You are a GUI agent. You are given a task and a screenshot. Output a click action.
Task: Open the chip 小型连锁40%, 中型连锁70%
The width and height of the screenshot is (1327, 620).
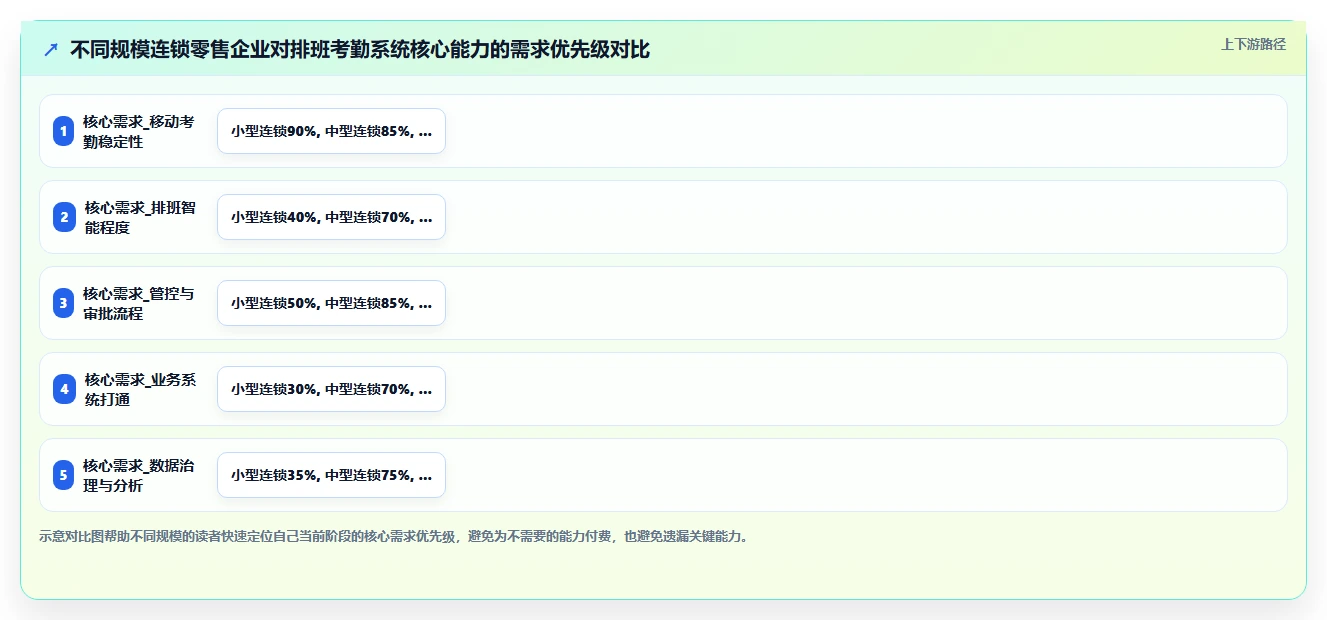point(331,217)
